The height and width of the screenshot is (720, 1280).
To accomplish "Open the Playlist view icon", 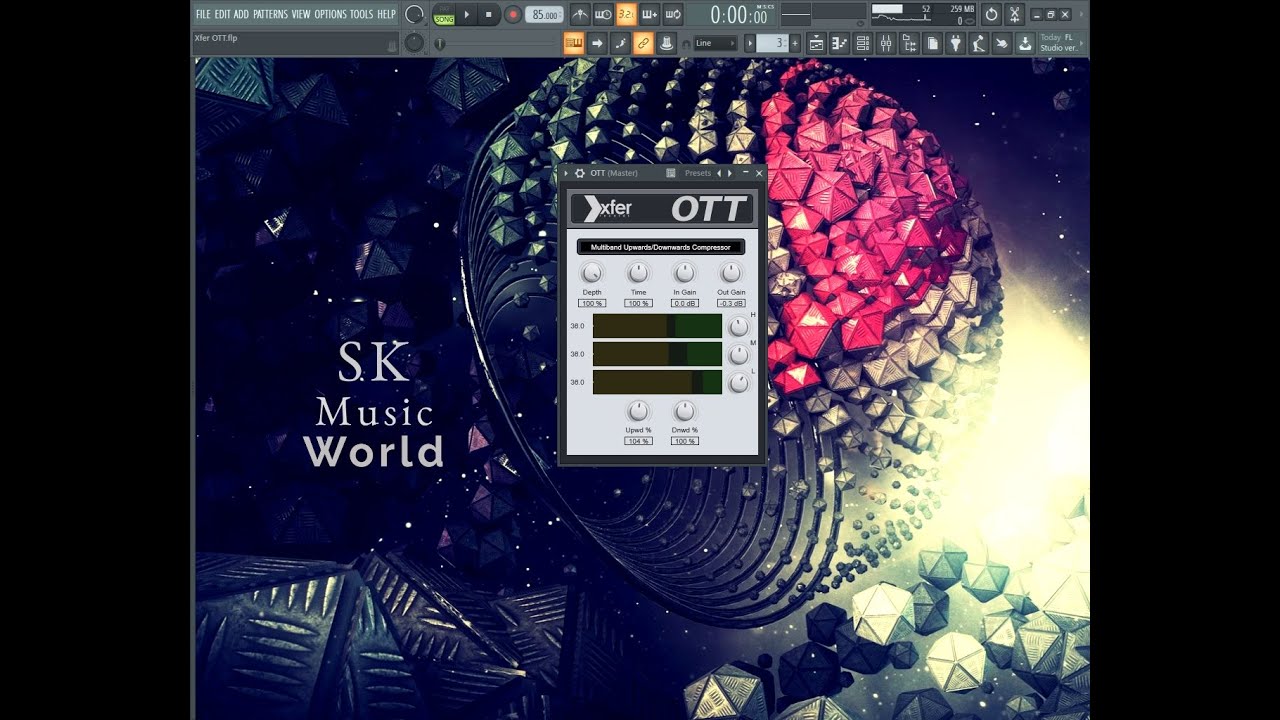I will pos(817,43).
